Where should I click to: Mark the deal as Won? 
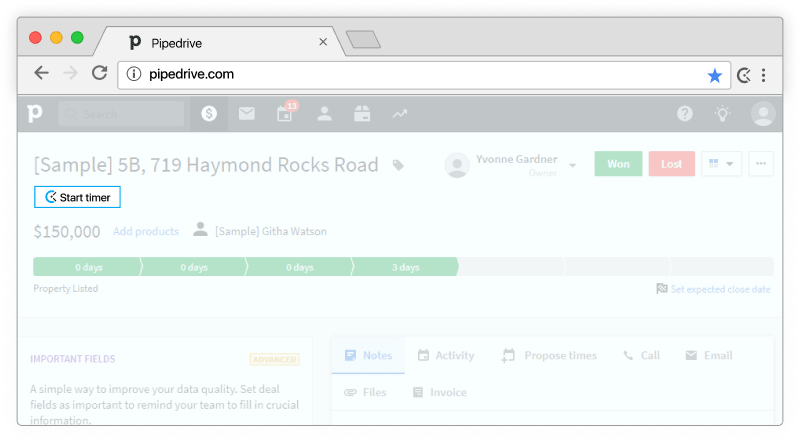tap(618, 164)
